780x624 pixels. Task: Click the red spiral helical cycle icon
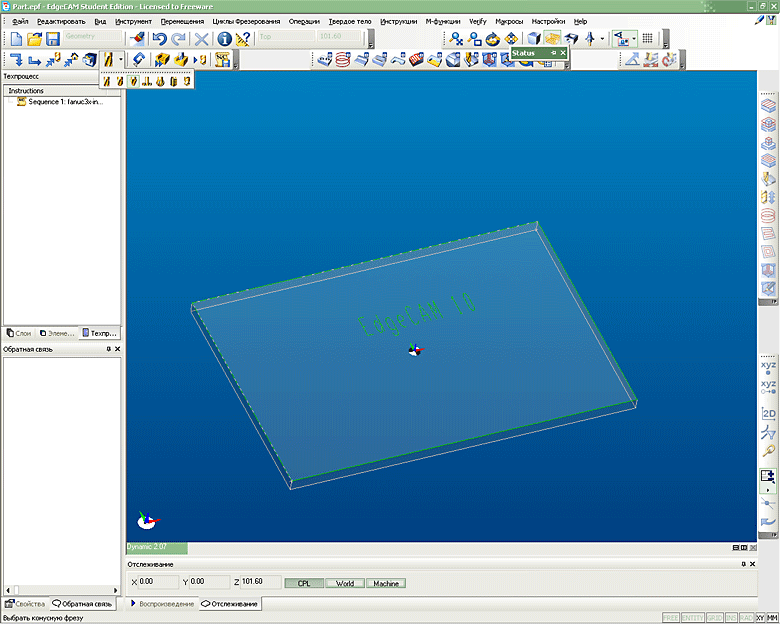(x=343, y=60)
